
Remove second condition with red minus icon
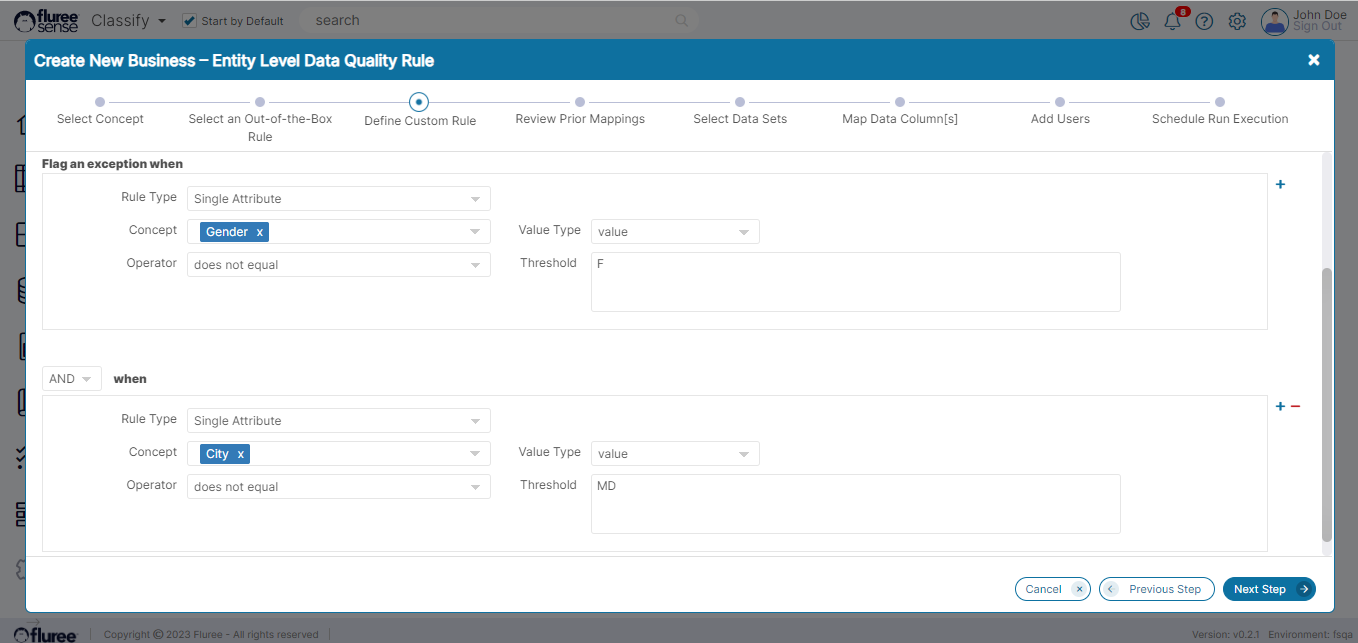click(x=1295, y=406)
